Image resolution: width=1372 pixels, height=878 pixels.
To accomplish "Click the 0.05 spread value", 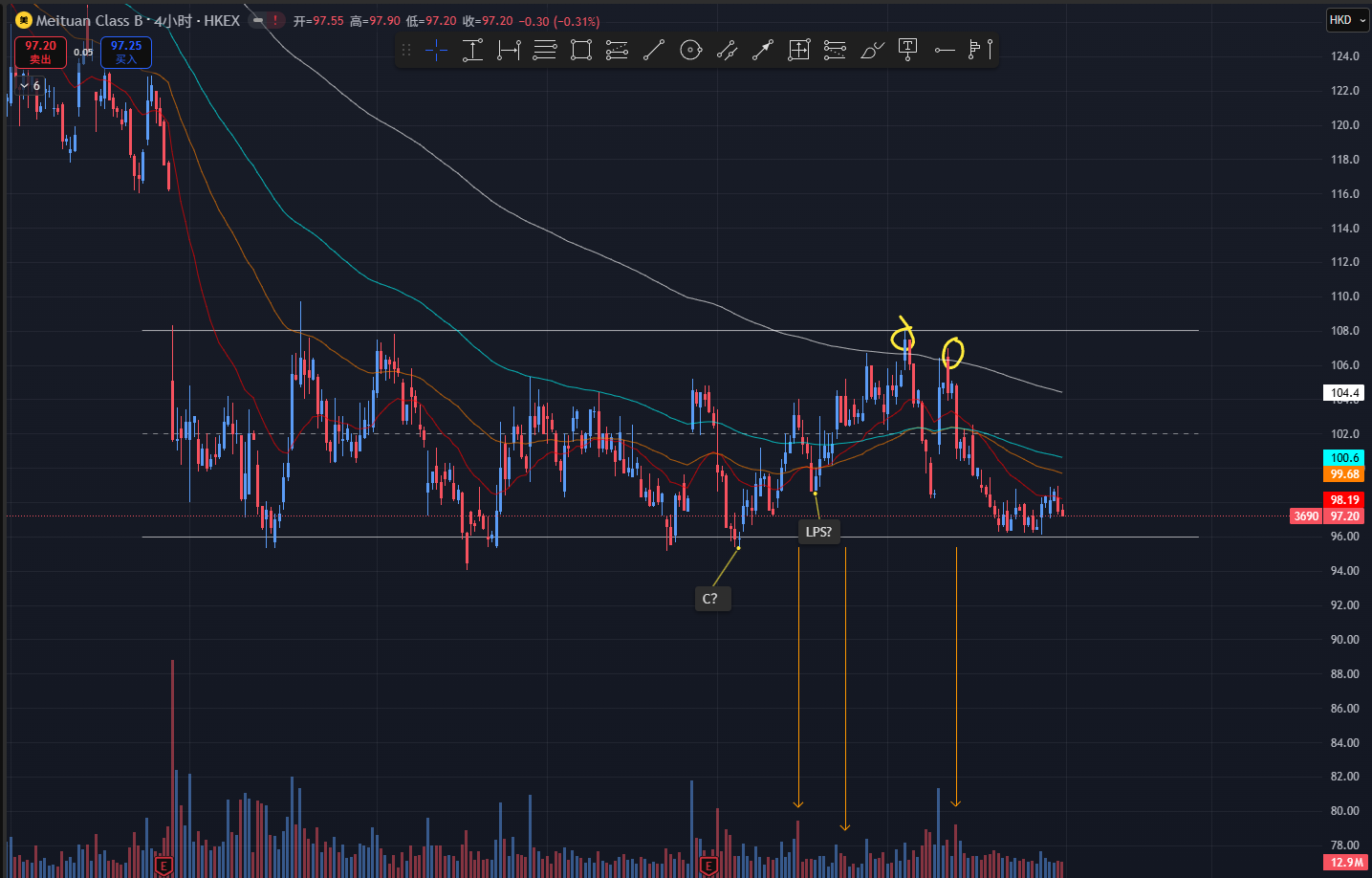I will pos(84,53).
